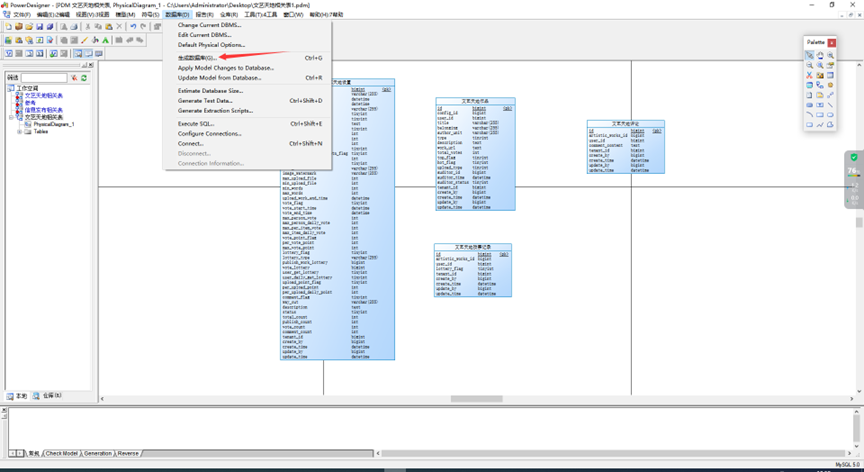Choose Apply Model Changes to Database
The image size is (864, 472).
(226, 68)
